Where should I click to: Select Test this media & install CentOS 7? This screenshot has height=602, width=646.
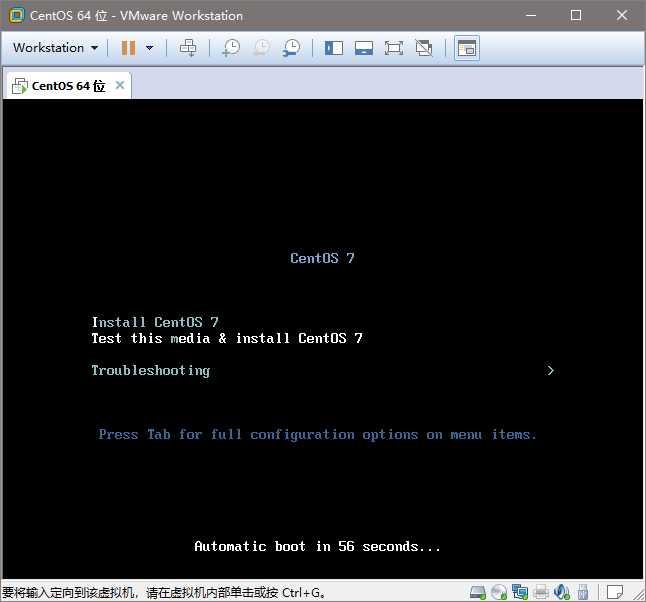[x=227, y=338]
